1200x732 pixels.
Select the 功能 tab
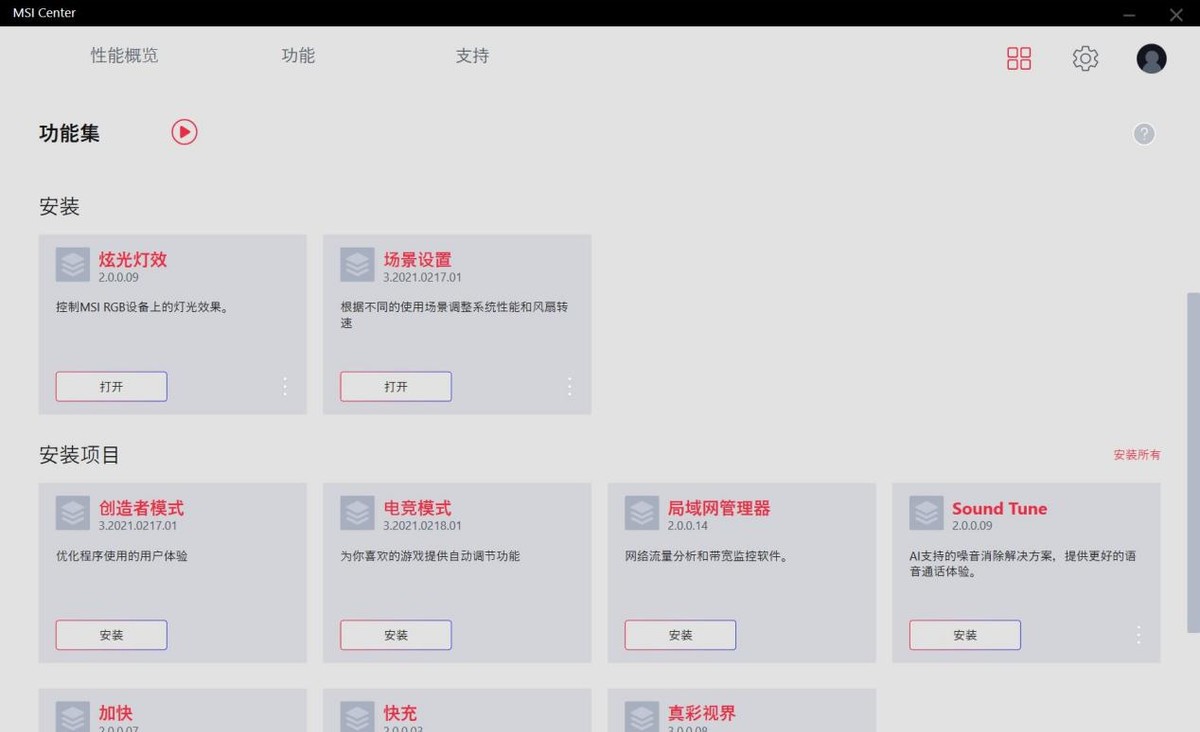click(x=298, y=56)
